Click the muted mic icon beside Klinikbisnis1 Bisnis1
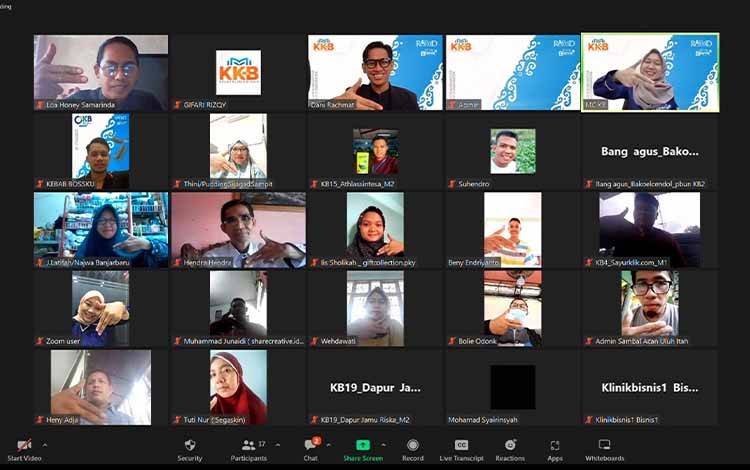The image size is (750, 470). [589, 420]
